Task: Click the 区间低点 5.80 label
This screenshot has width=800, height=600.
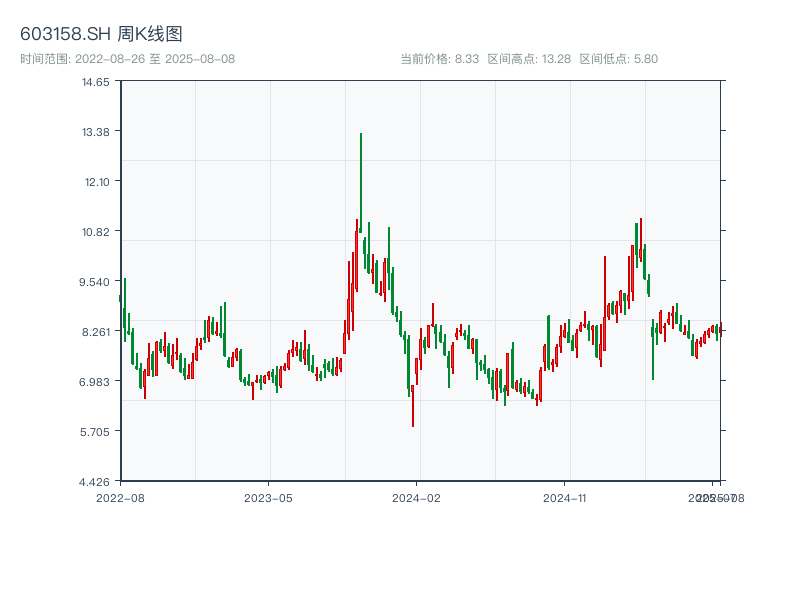Action: click(x=618, y=59)
